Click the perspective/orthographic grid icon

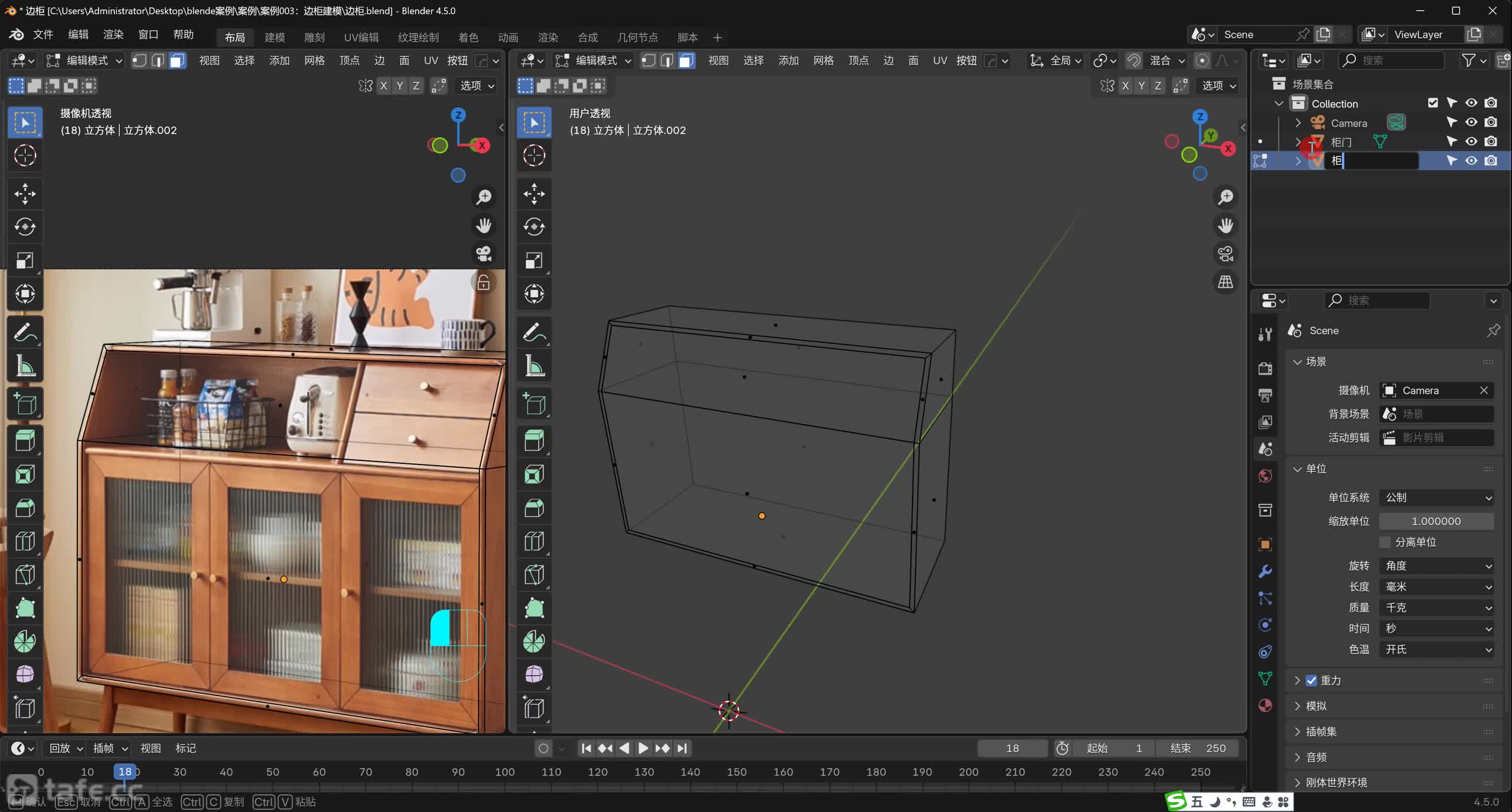[1226, 282]
